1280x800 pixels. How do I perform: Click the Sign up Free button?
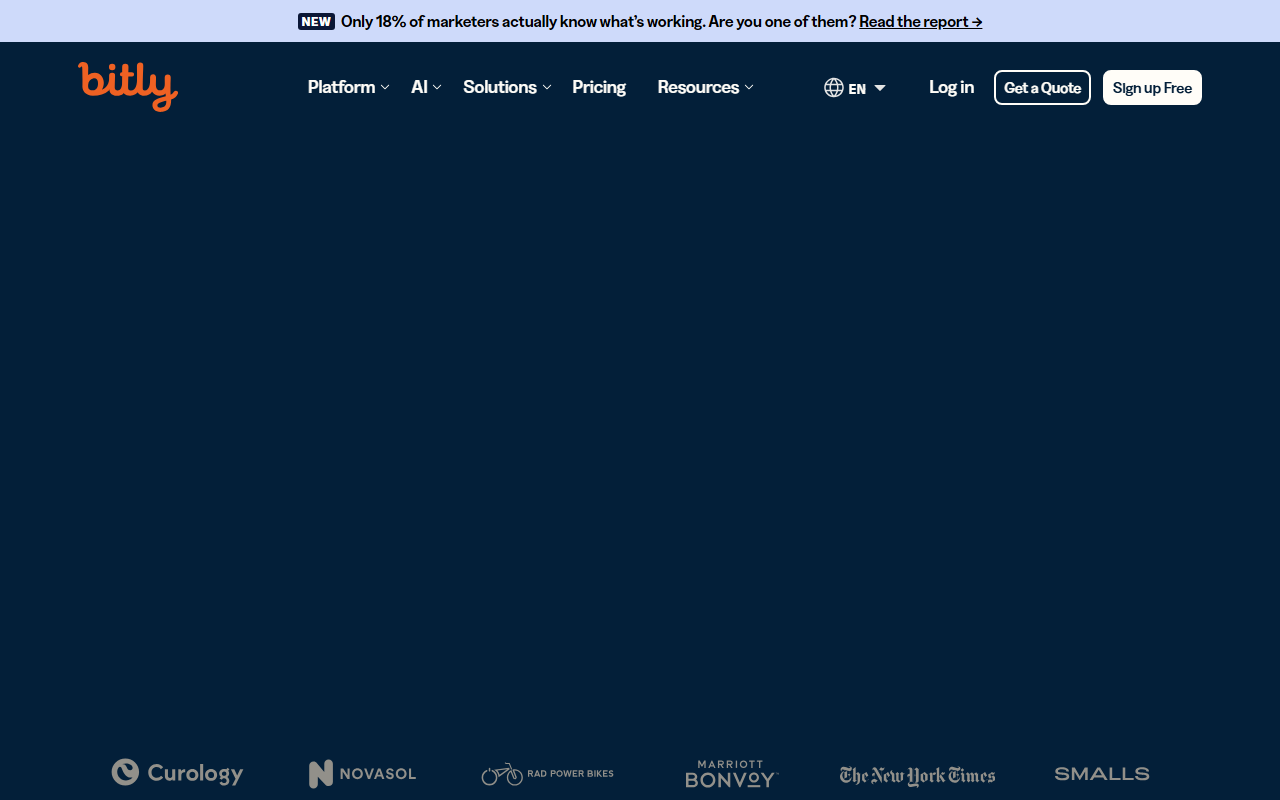click(x=1152, y=88)
